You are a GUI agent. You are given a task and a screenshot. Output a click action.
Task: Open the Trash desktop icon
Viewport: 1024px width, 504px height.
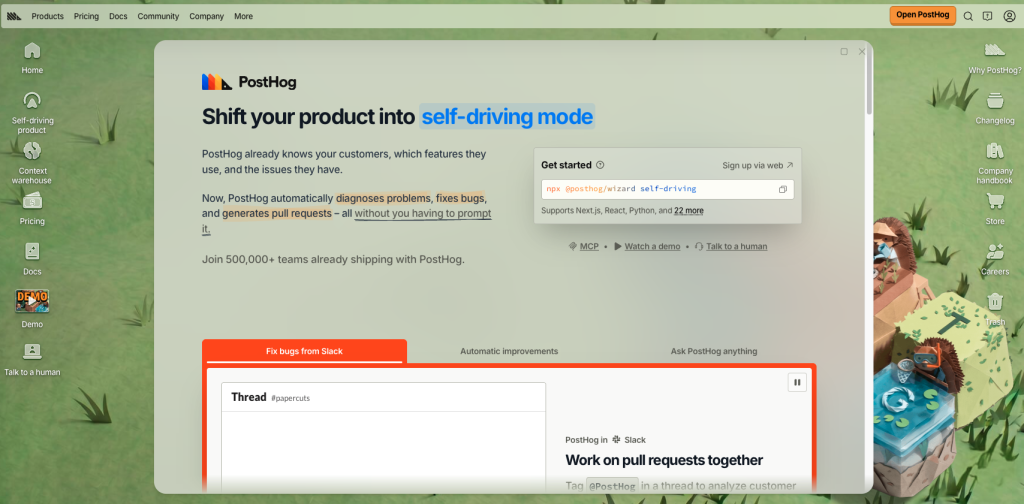pos(995,309)
